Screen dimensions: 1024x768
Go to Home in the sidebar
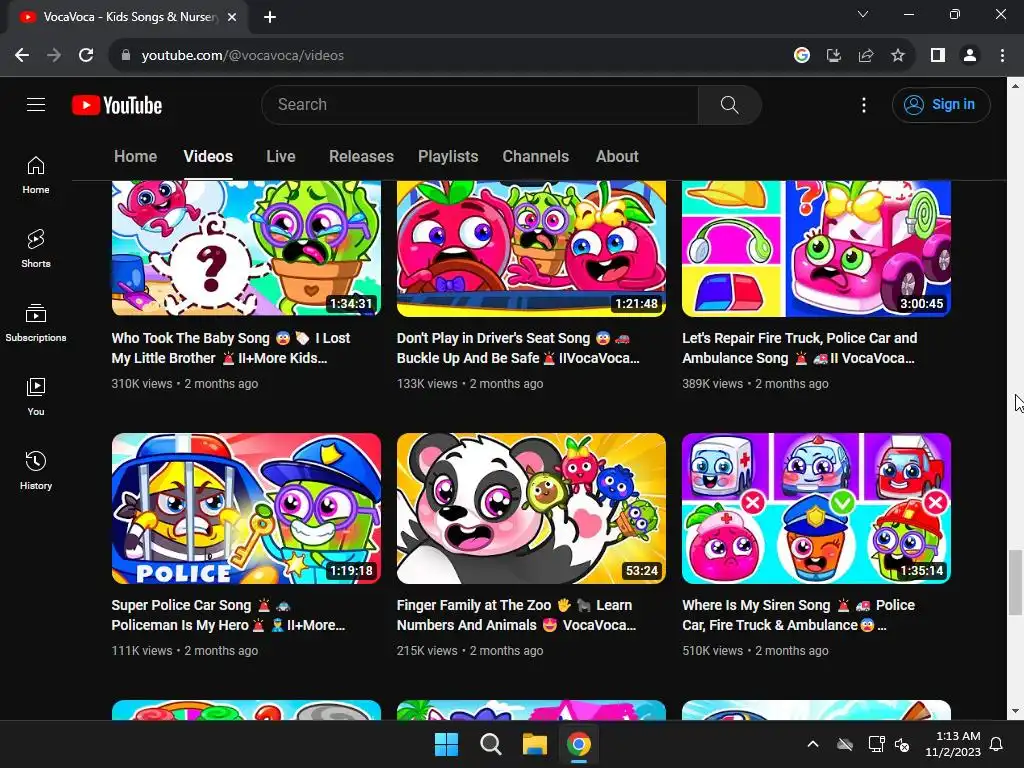coord(36,175)
